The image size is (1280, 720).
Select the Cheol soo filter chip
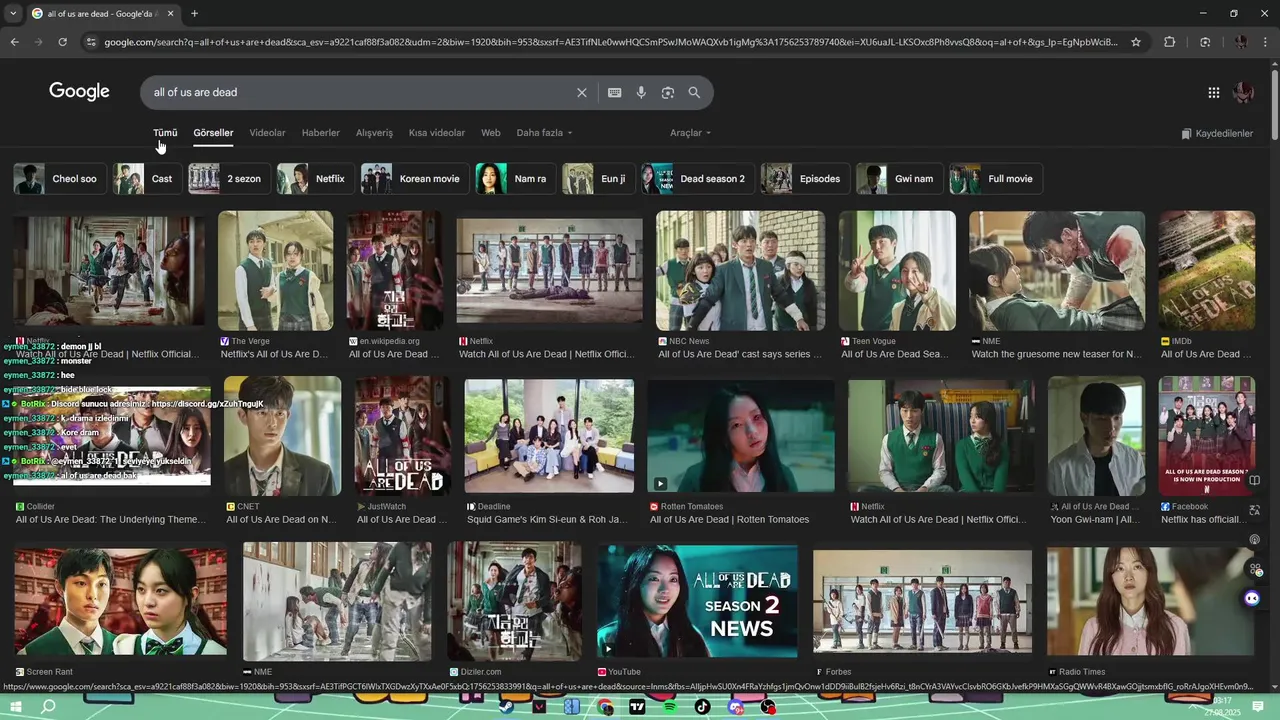click(x=60, y=179)
